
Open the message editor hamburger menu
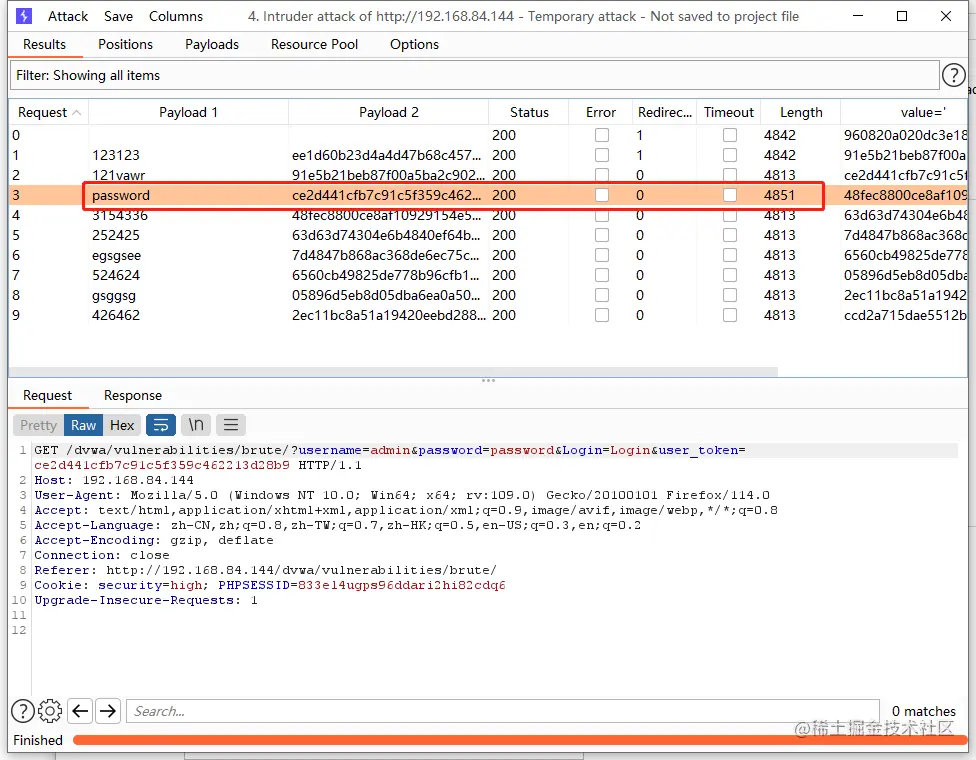(231, 425)
